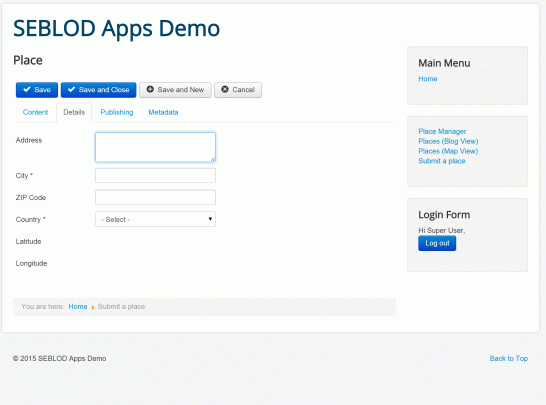Select the Metadata tab
Image resolution: width=546 pixels, height=405 pixels.
point(163,112)
